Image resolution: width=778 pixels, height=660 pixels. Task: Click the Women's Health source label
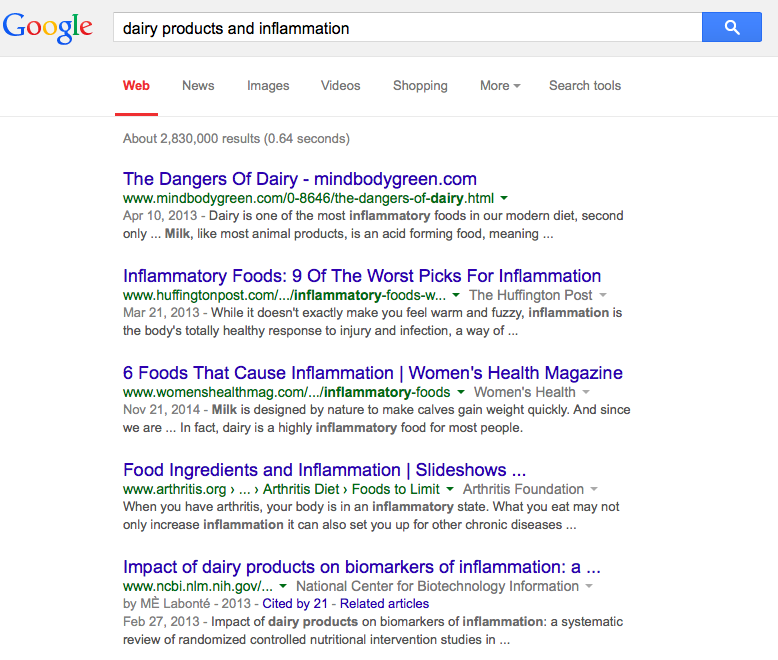[525, 392]
